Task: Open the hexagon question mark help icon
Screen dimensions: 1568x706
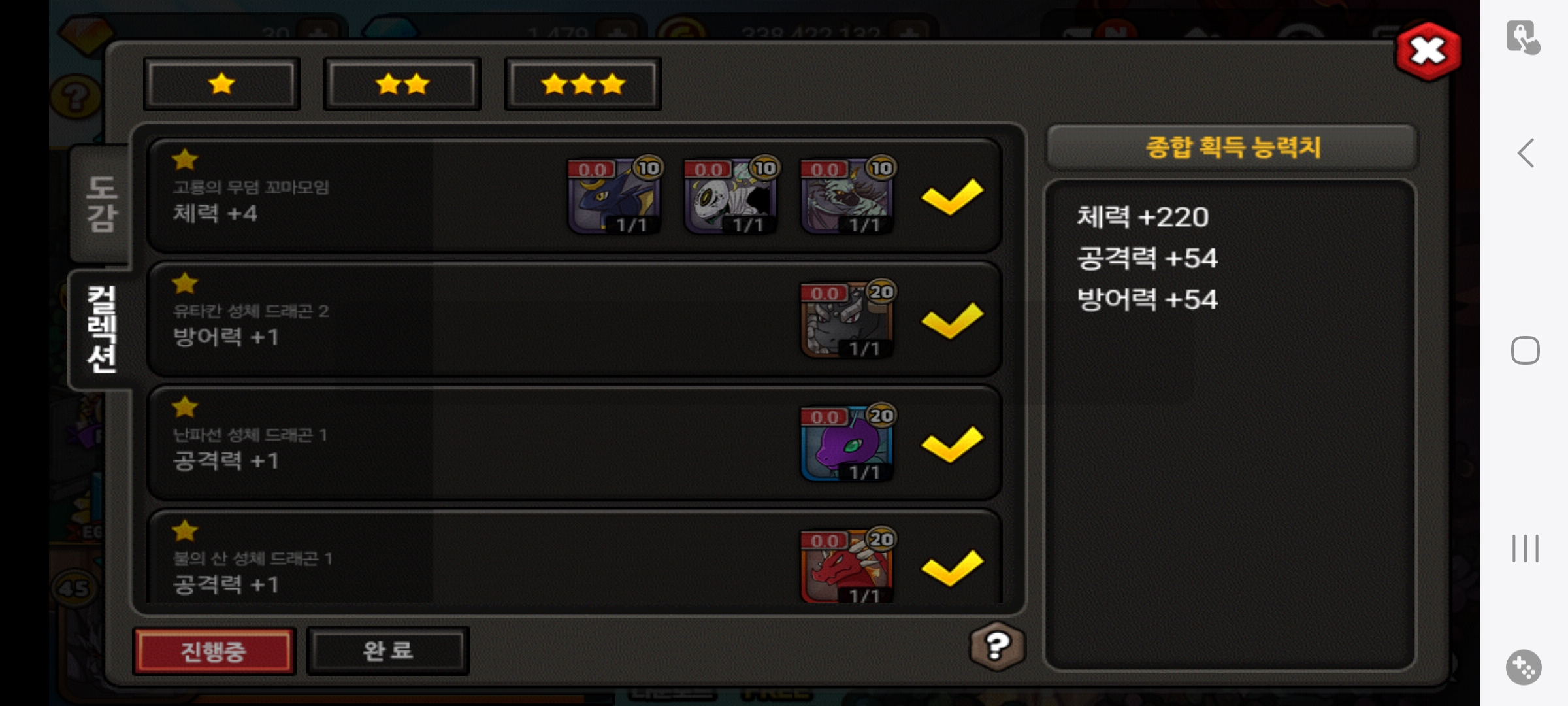Action: [x=996, y=647]
